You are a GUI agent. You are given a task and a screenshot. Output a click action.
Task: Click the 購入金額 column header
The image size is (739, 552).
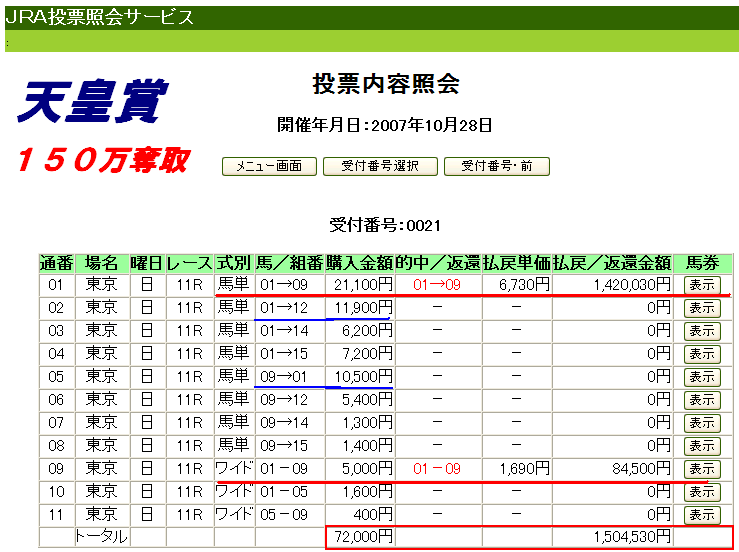359,263
